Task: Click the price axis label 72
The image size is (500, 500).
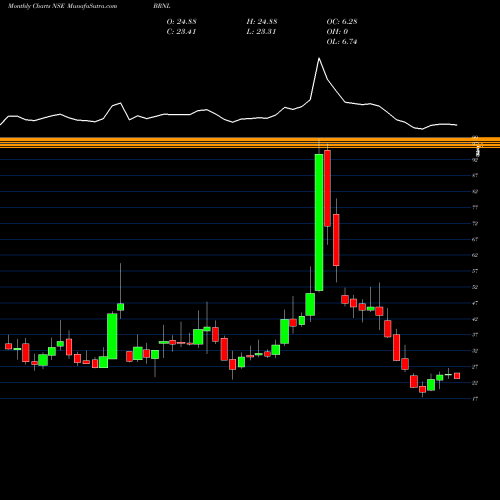Action: 475,223
